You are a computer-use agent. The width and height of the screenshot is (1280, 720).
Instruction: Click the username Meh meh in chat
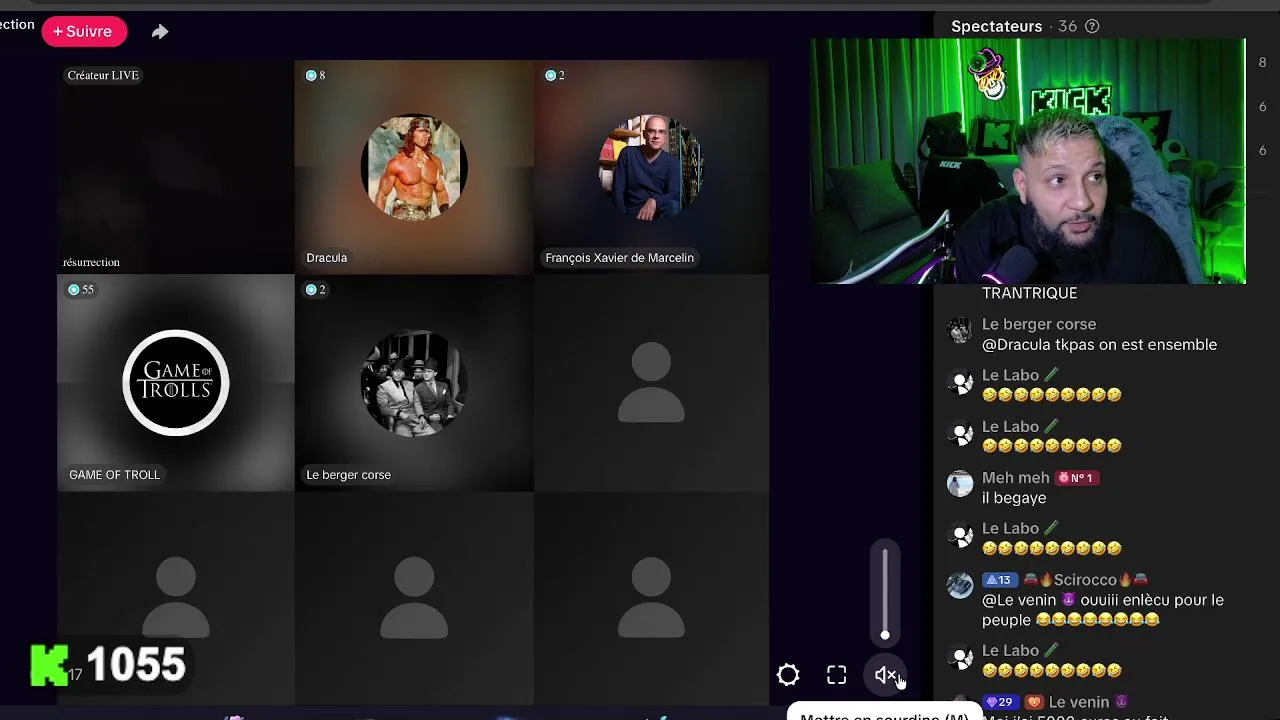[1015, 478]
